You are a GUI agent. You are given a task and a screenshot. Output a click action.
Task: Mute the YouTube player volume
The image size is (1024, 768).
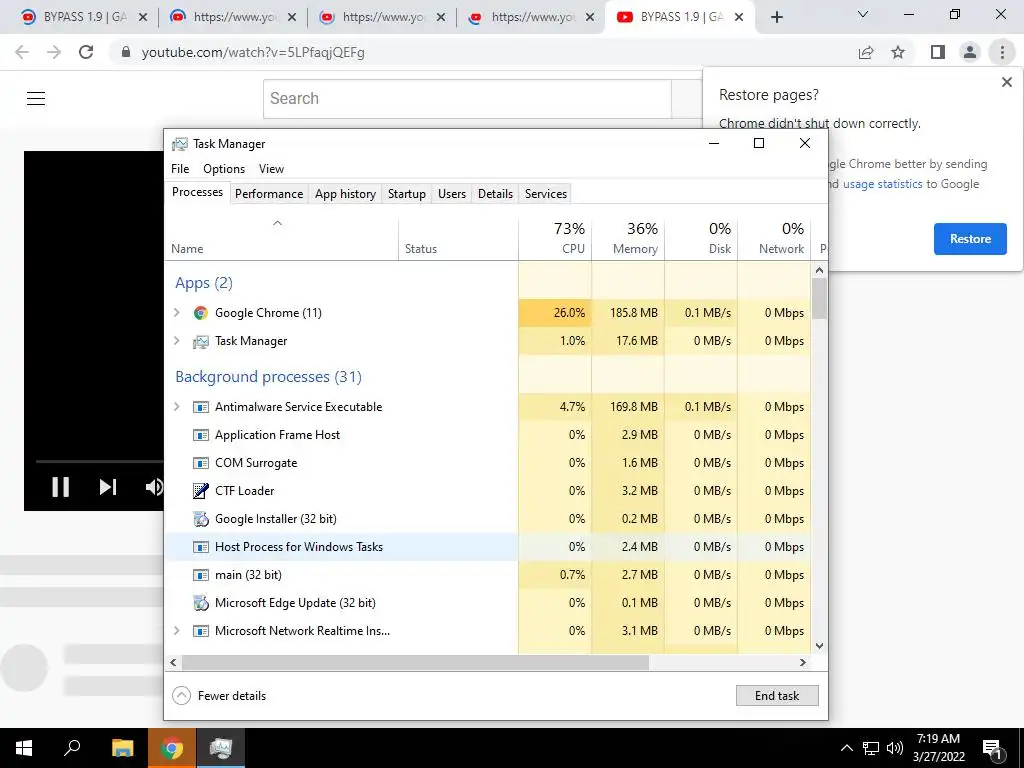point(154,487)
